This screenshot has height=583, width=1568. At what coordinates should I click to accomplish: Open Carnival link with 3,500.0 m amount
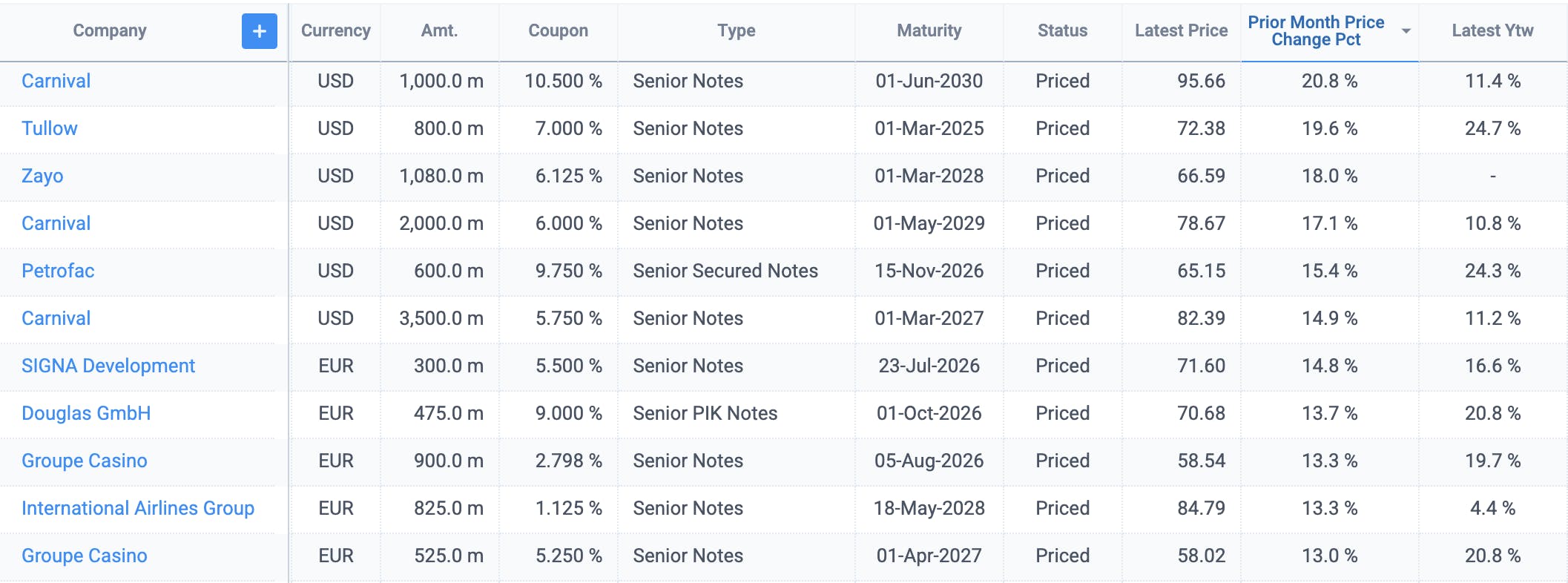(x=56, y=318)
